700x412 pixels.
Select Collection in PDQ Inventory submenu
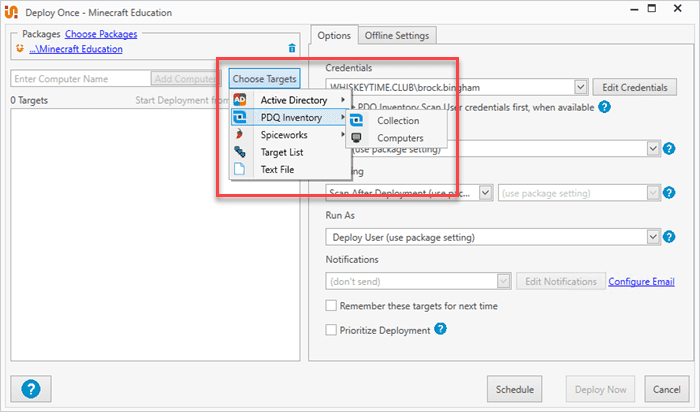397,121
